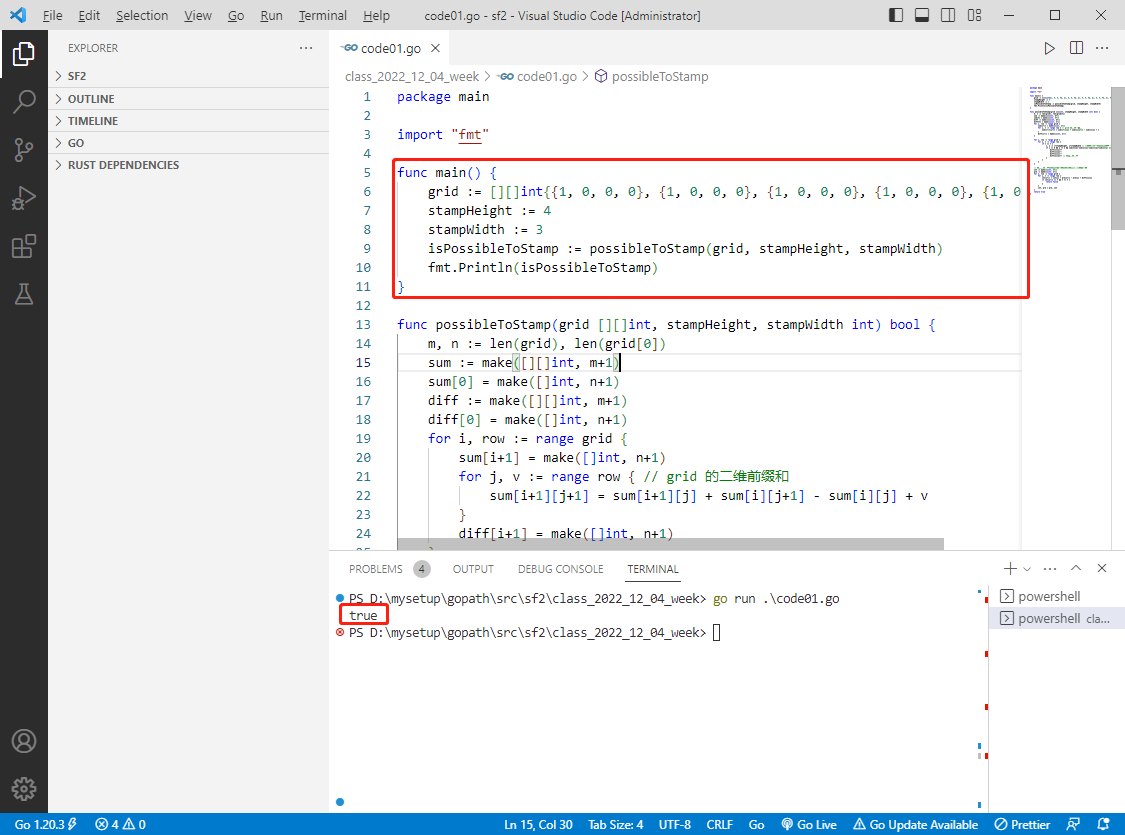Click Go Update Available in status bar
Screen dimensions: 1125x835
(x=915, y=824)
